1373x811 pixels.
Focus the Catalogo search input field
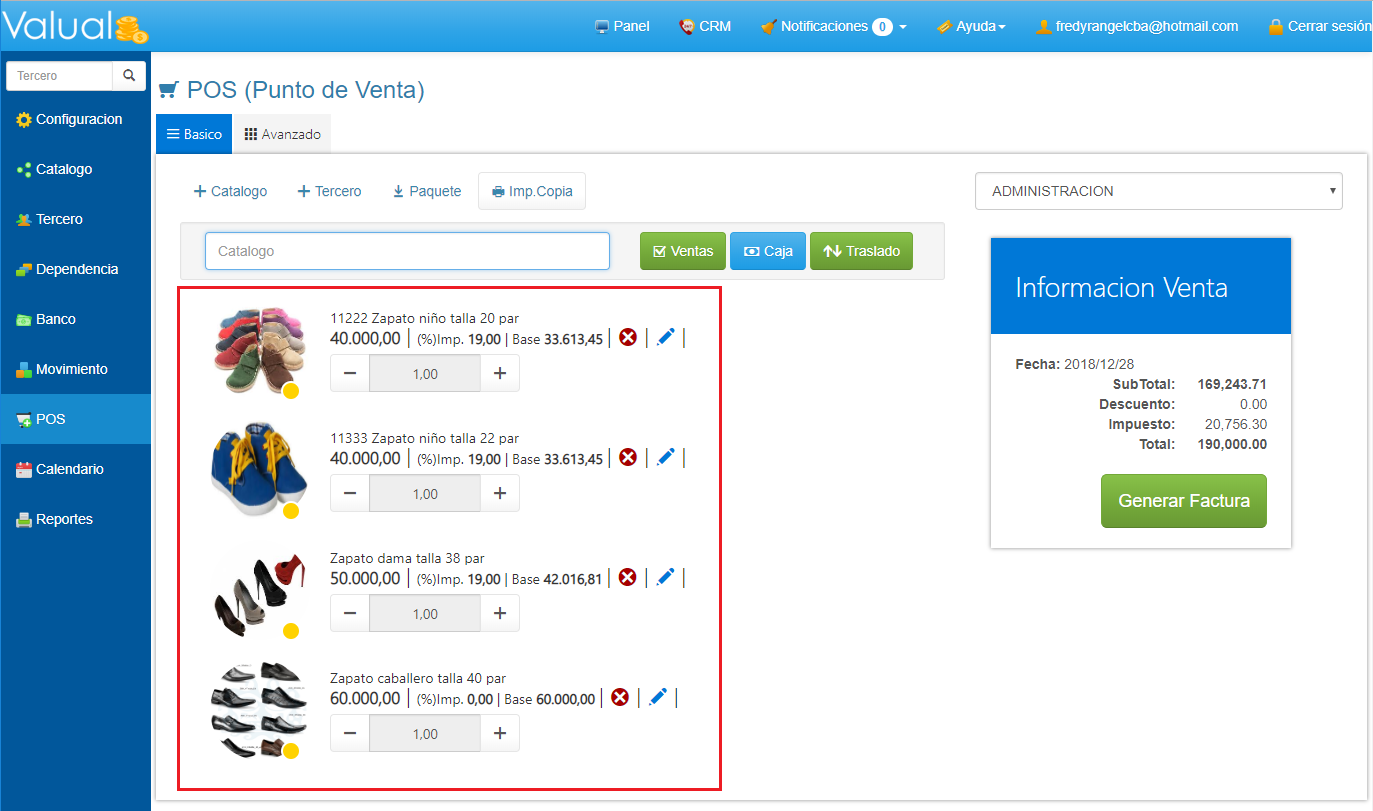tap(407, 251)
